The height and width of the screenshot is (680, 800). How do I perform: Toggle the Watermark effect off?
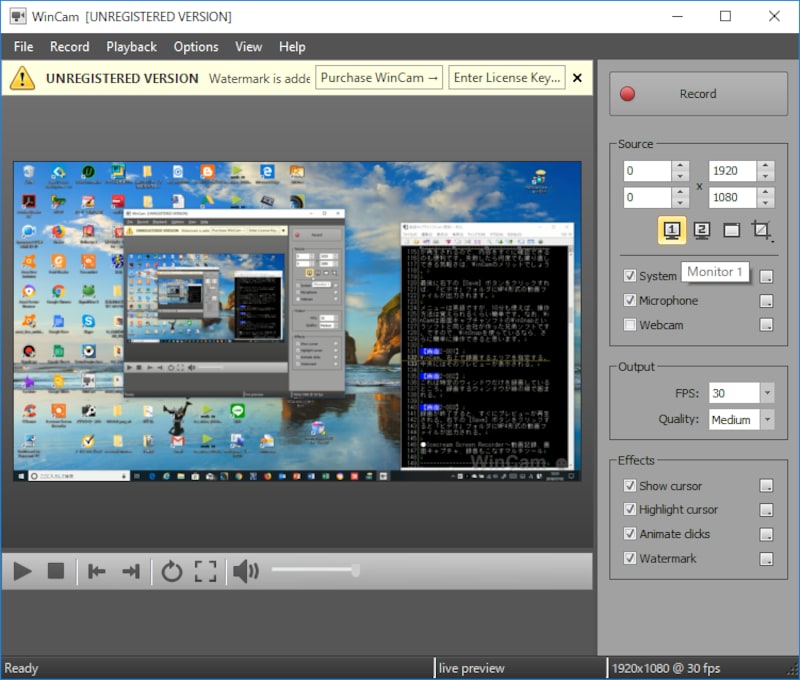pos(629,558)
